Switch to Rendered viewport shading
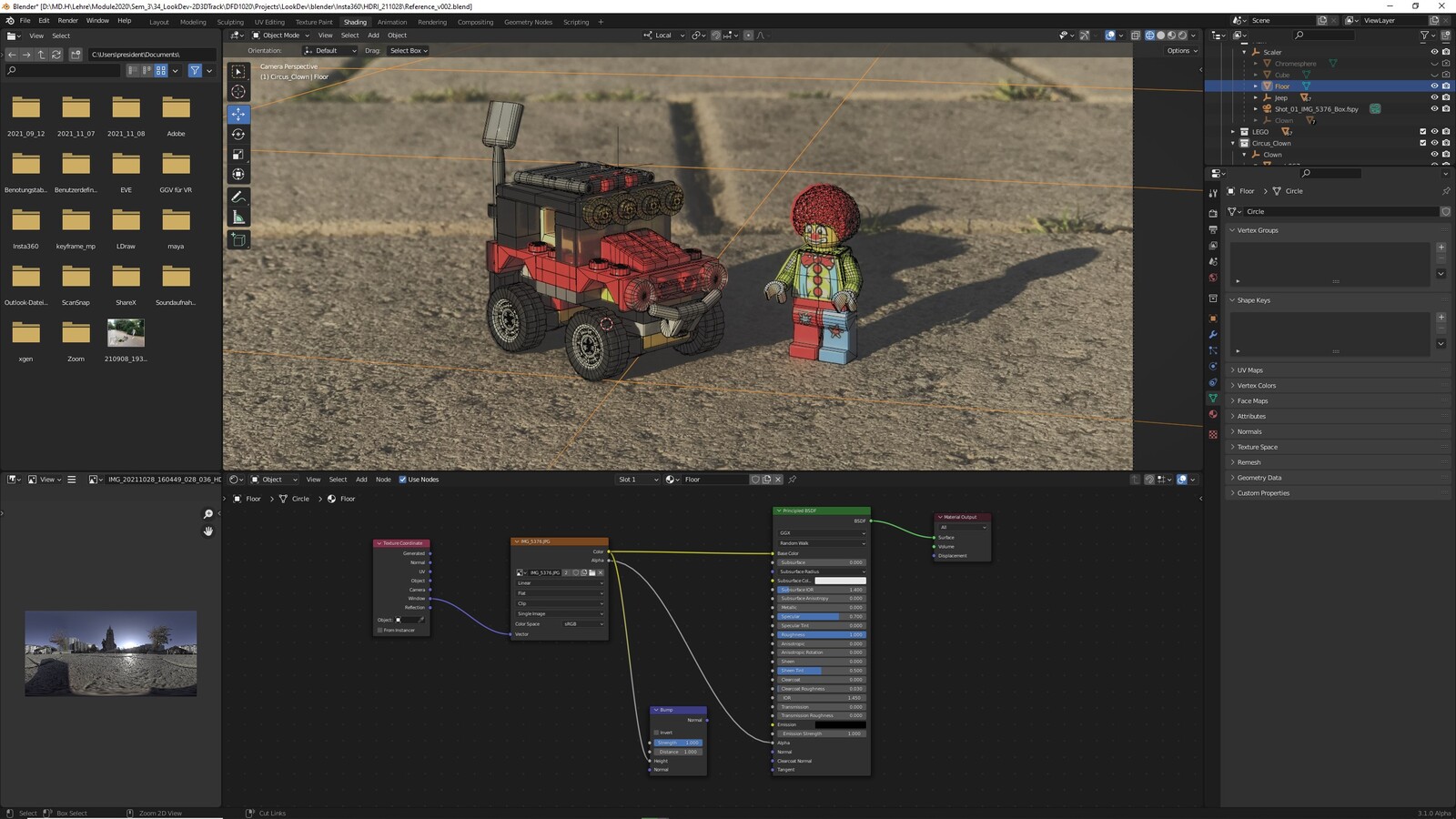The width and height of the screenshot is (1456, 819). pos(1182,35)
